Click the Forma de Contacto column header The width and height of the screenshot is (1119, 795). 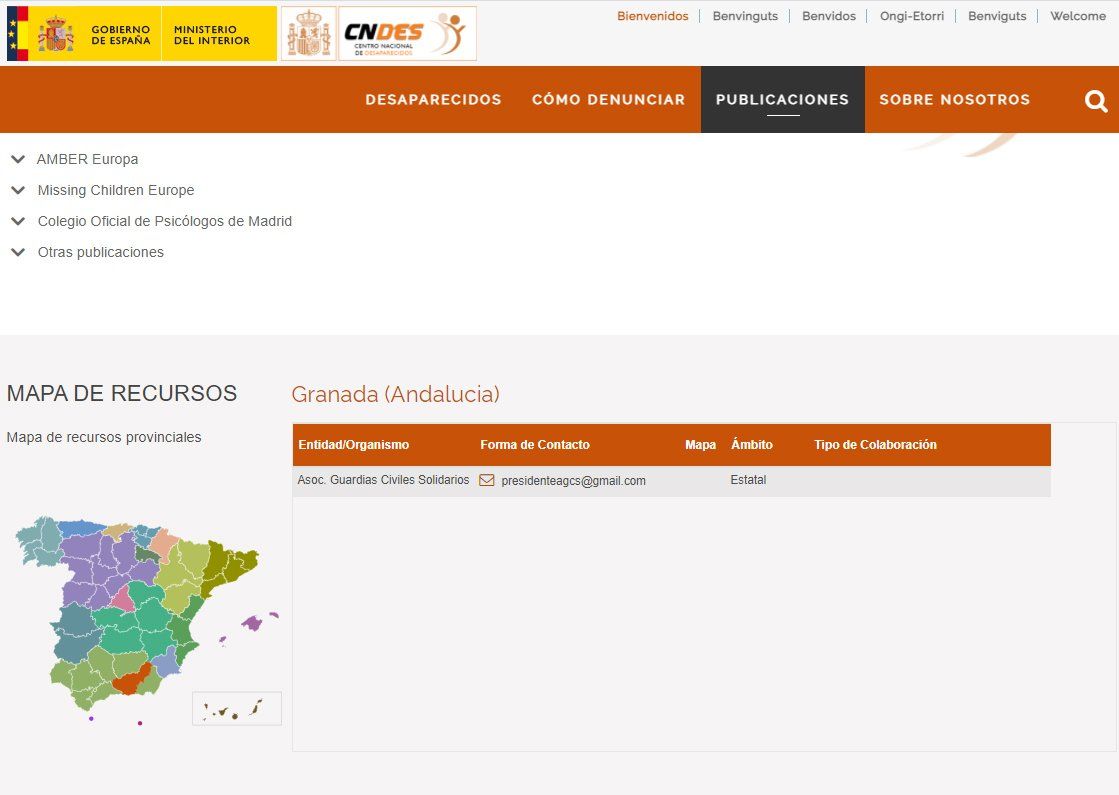(535, 445)
